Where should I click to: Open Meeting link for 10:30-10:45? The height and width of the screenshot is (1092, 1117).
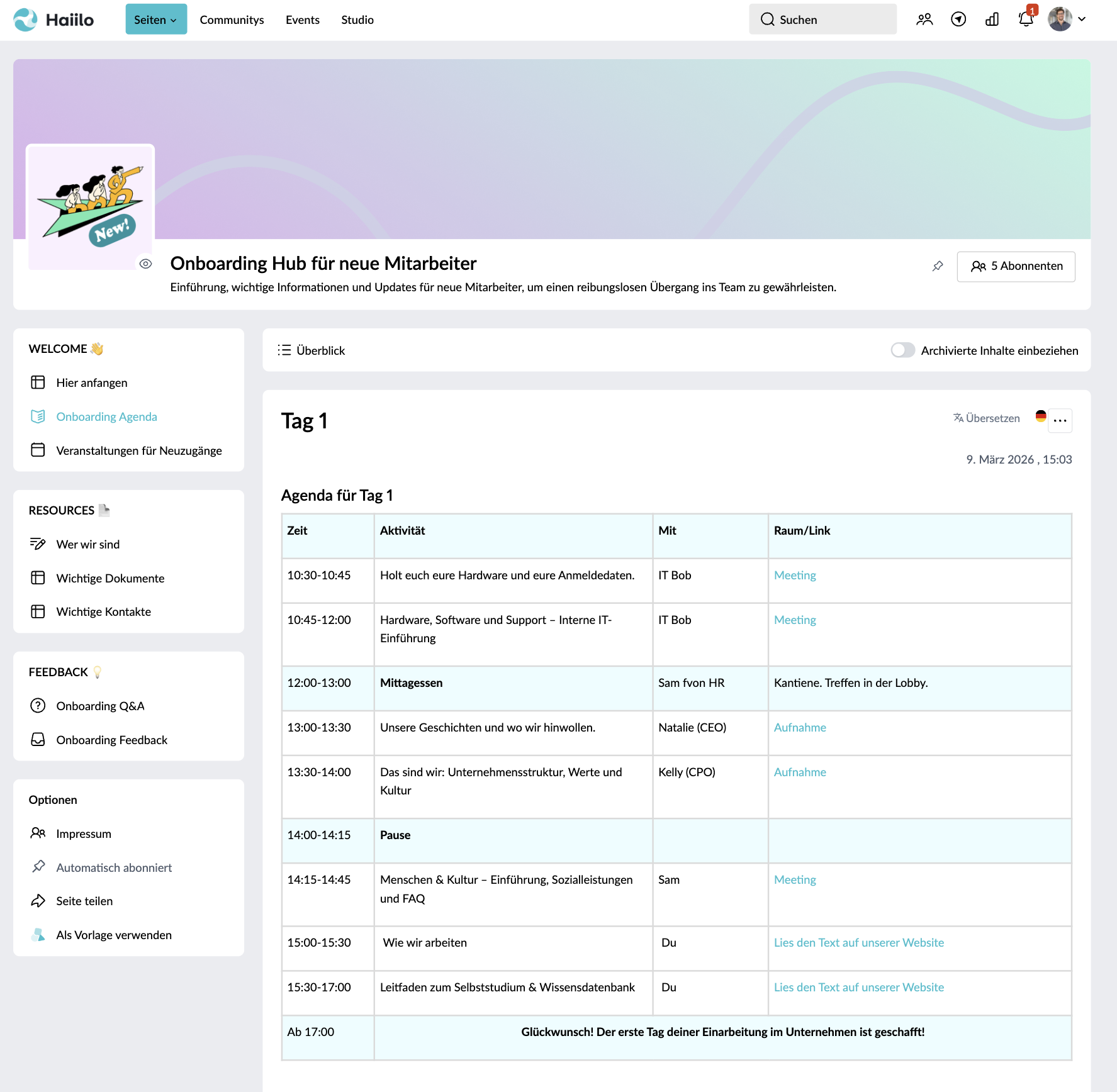tap(795, 575)
